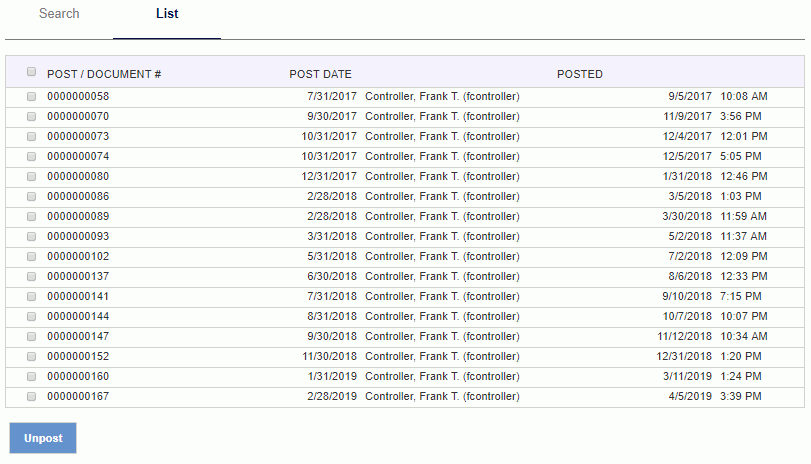The height and width of the screenshot is (464, 811).
Task: Toggle the checkbox for document 0000000141
Action: coord(31,297)
